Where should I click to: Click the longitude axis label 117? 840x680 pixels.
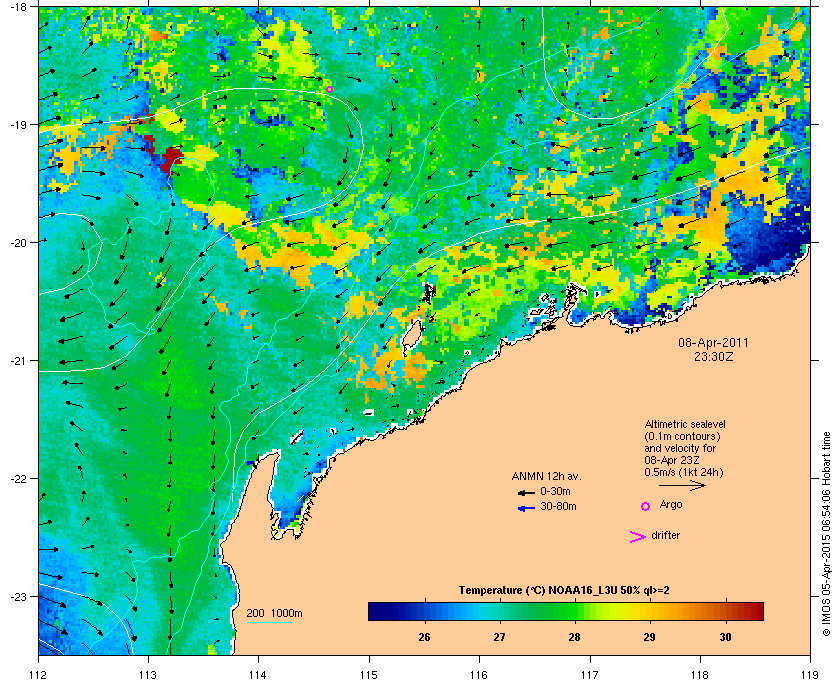pyautogui.click(x=589, y=674)
